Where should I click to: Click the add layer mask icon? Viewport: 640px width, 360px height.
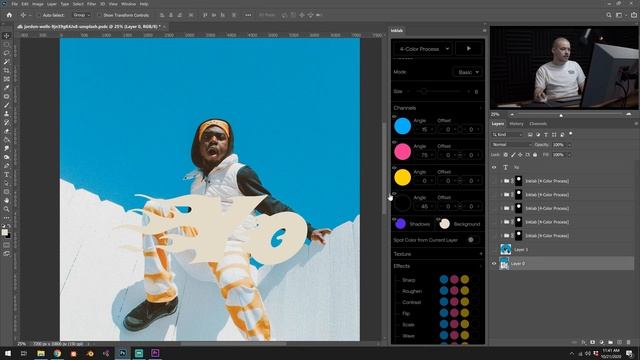[592, 342]
